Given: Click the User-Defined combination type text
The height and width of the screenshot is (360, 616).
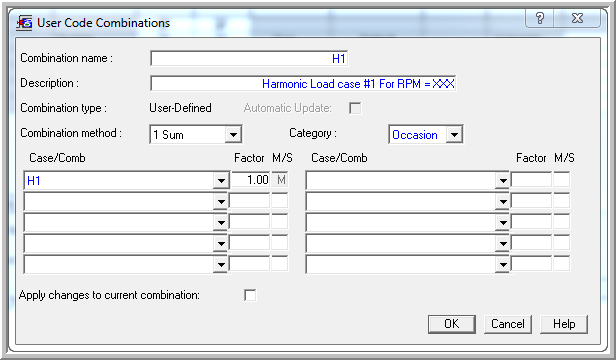Looking at the screenshot, I should tap(180, 108).
